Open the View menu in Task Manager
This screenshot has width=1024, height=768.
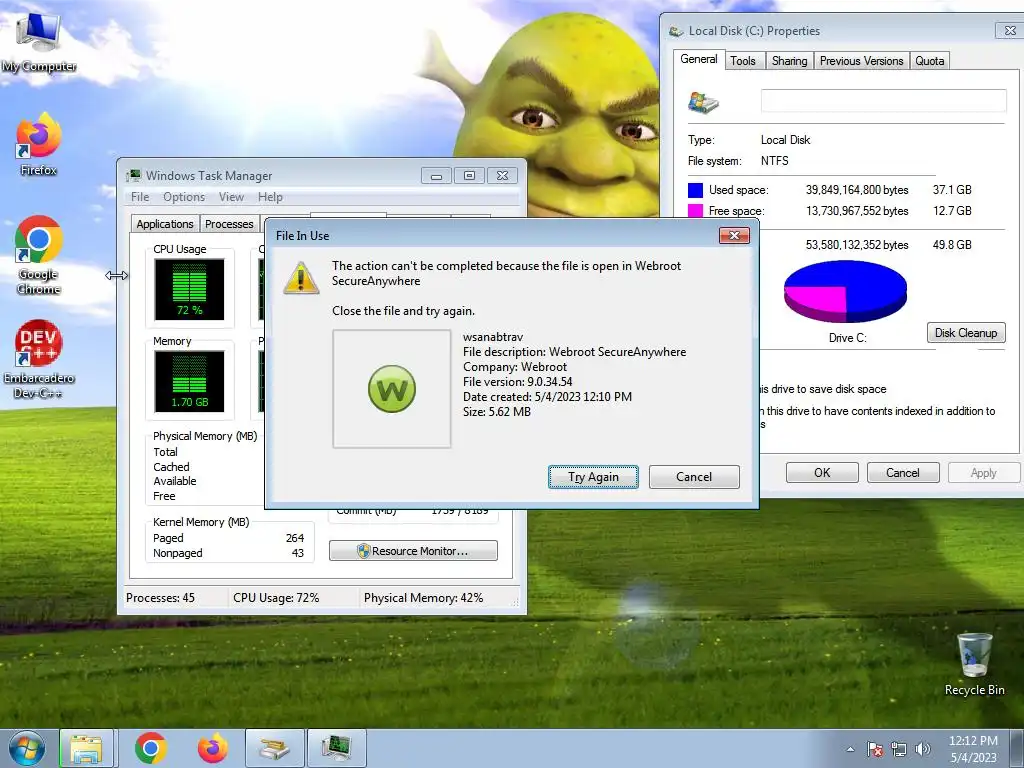pyautogui.click(x=231, y=197)
